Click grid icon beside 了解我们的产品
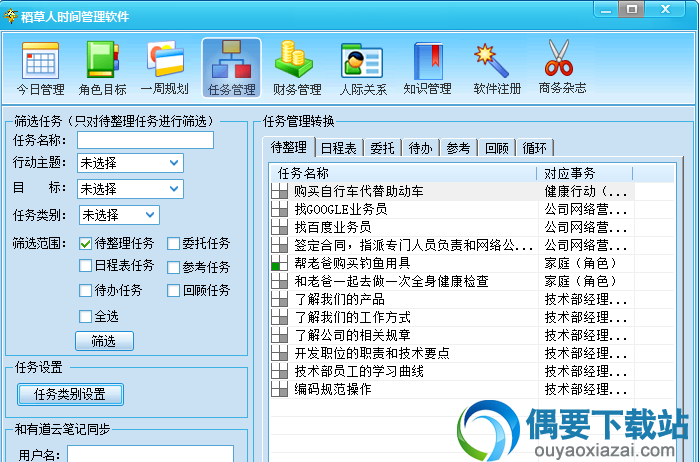Image resolution: width=700 pixels, height=462 pixels. [279, 299]
